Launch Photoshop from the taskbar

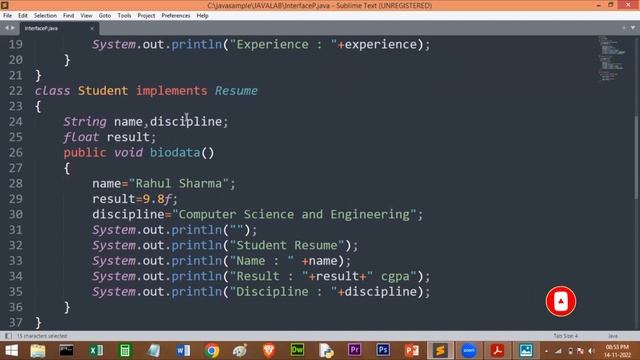pyautogui.click(x=383, y=350)
